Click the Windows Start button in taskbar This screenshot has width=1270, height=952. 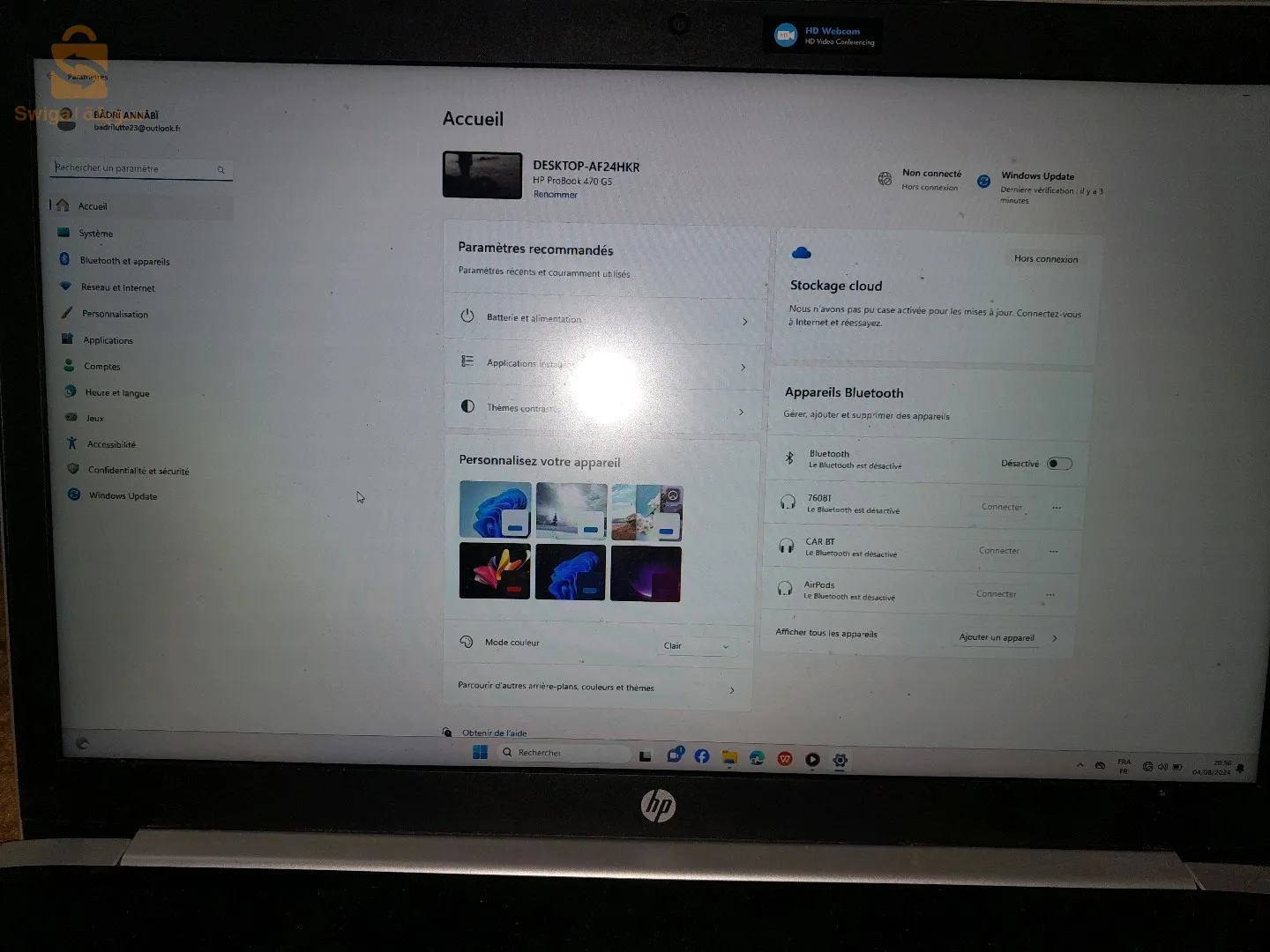pos(480,752)
